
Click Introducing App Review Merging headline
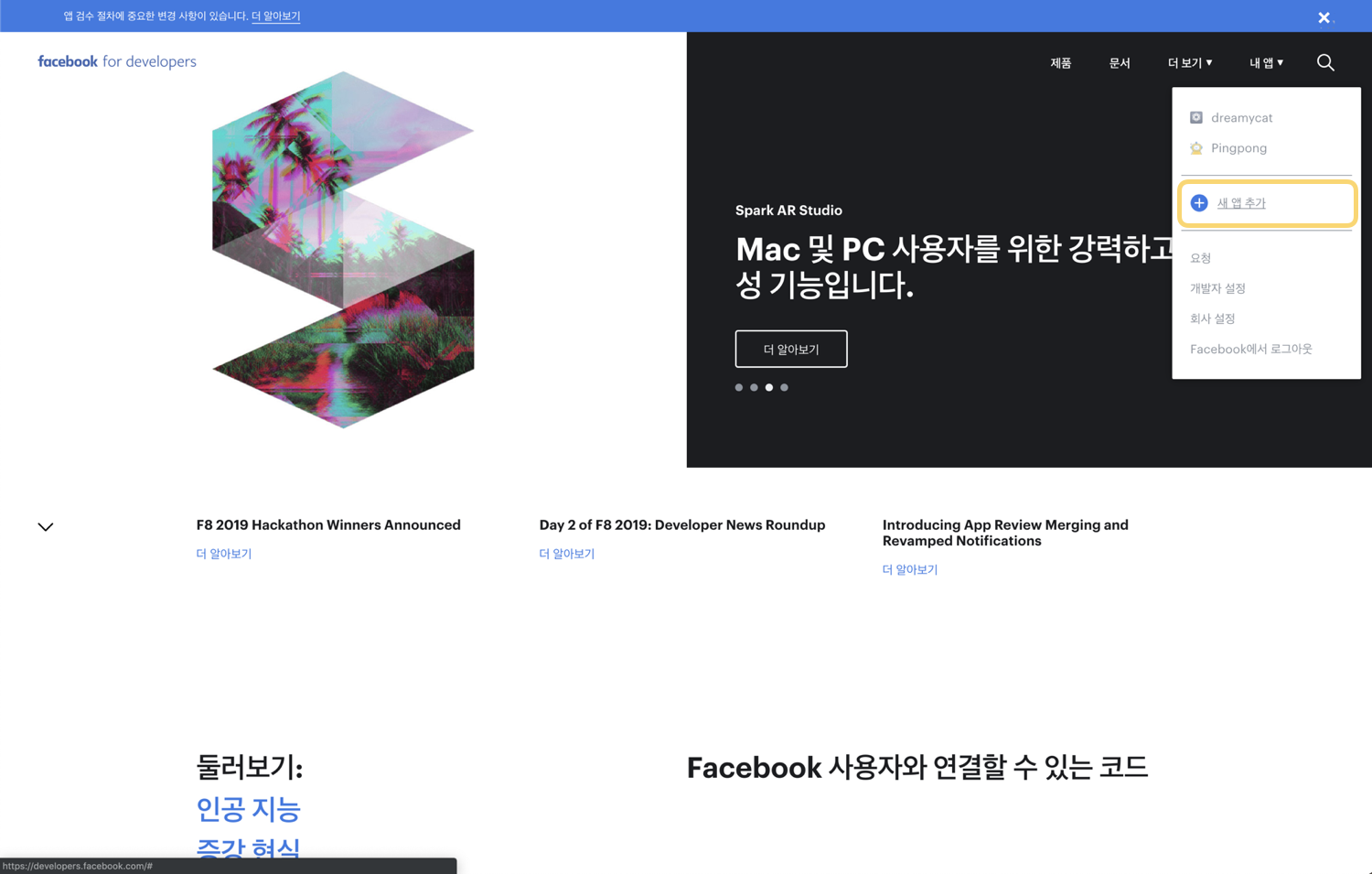tap(1005, 533)
